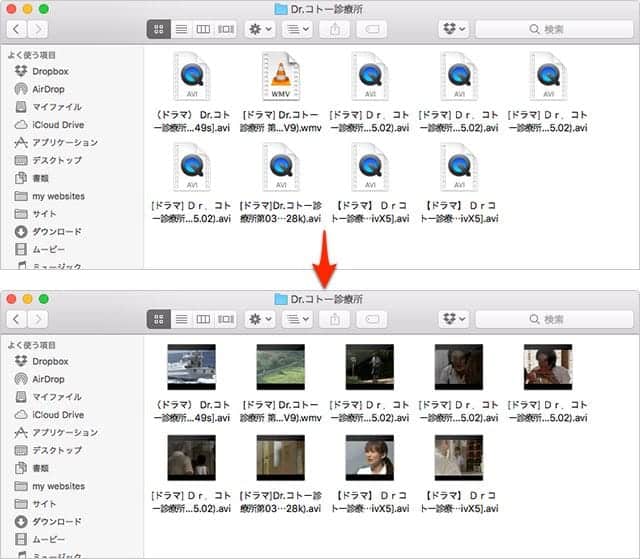Switch top Finder window to list view

click(x=181, y=29)
